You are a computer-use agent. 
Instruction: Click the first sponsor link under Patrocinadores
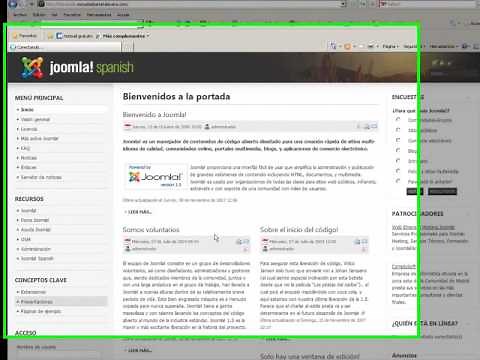pos(423,227)
